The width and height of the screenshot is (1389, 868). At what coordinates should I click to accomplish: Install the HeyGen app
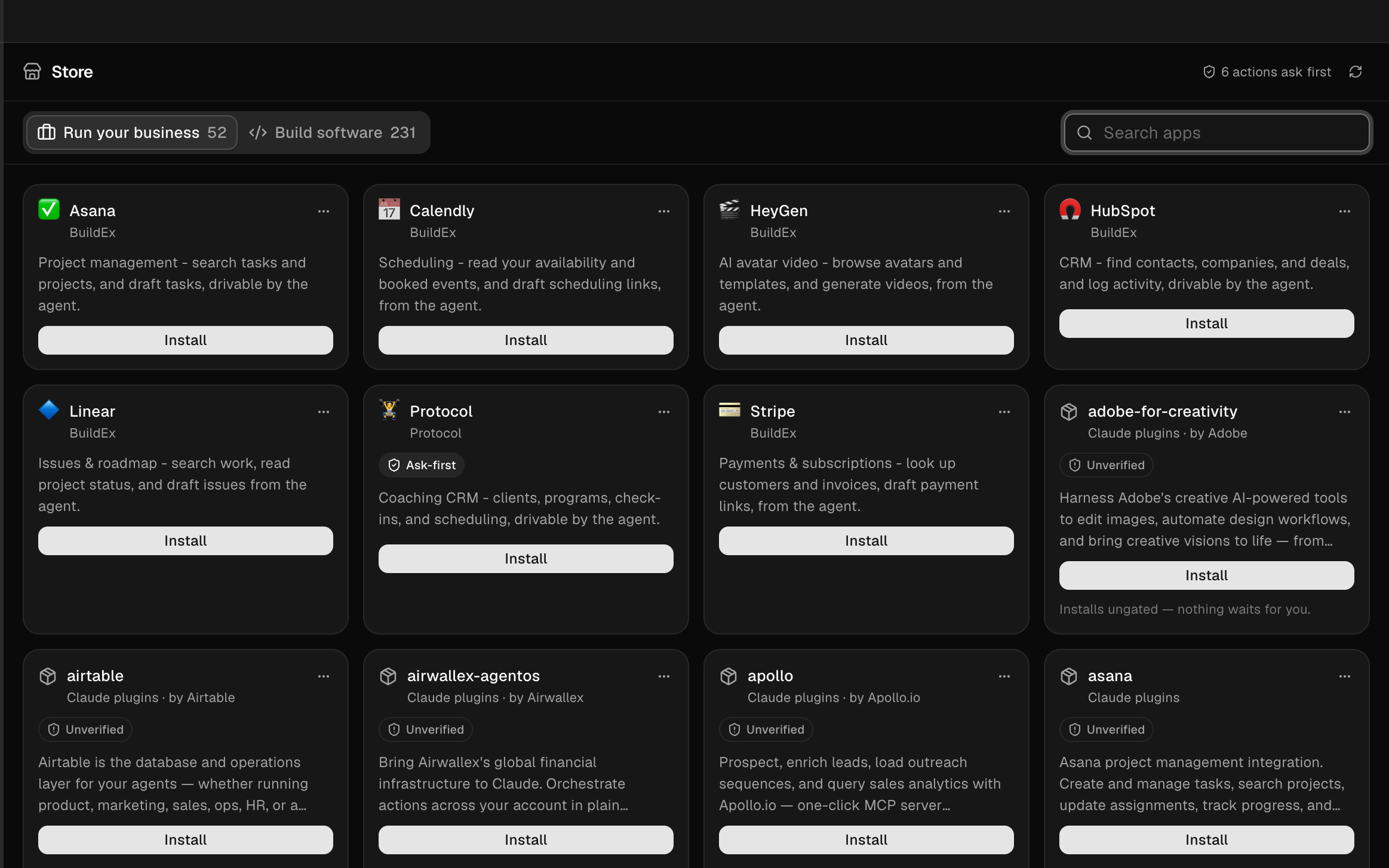coord(866,340)
